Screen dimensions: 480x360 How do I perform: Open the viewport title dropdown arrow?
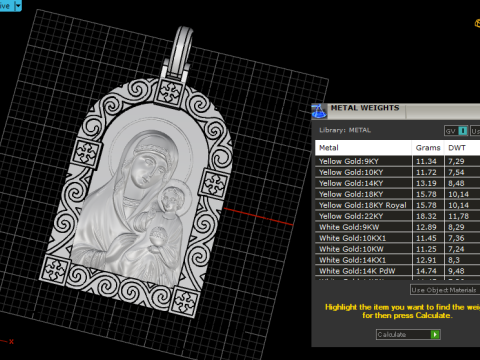pyautogui.click(x=18, y=6)
